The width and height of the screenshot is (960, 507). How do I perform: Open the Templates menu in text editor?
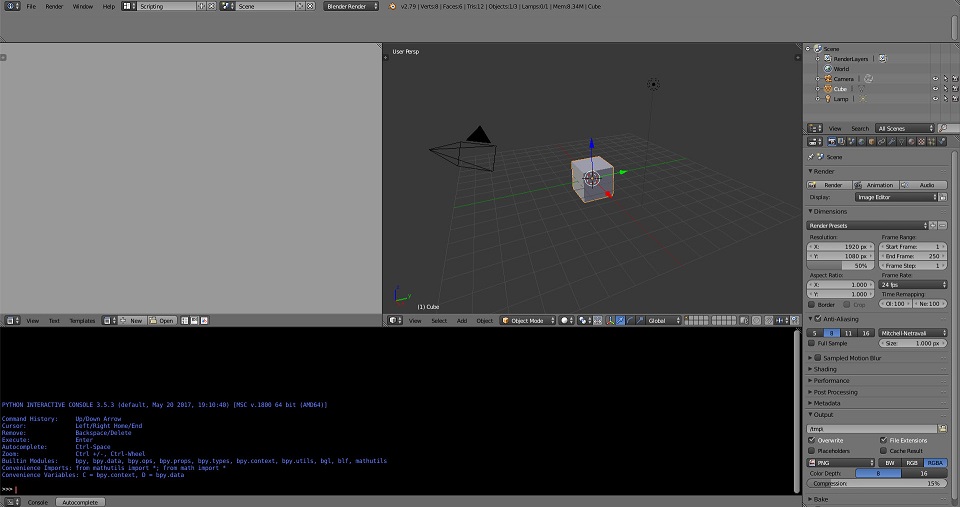click(x=82, y=320)
